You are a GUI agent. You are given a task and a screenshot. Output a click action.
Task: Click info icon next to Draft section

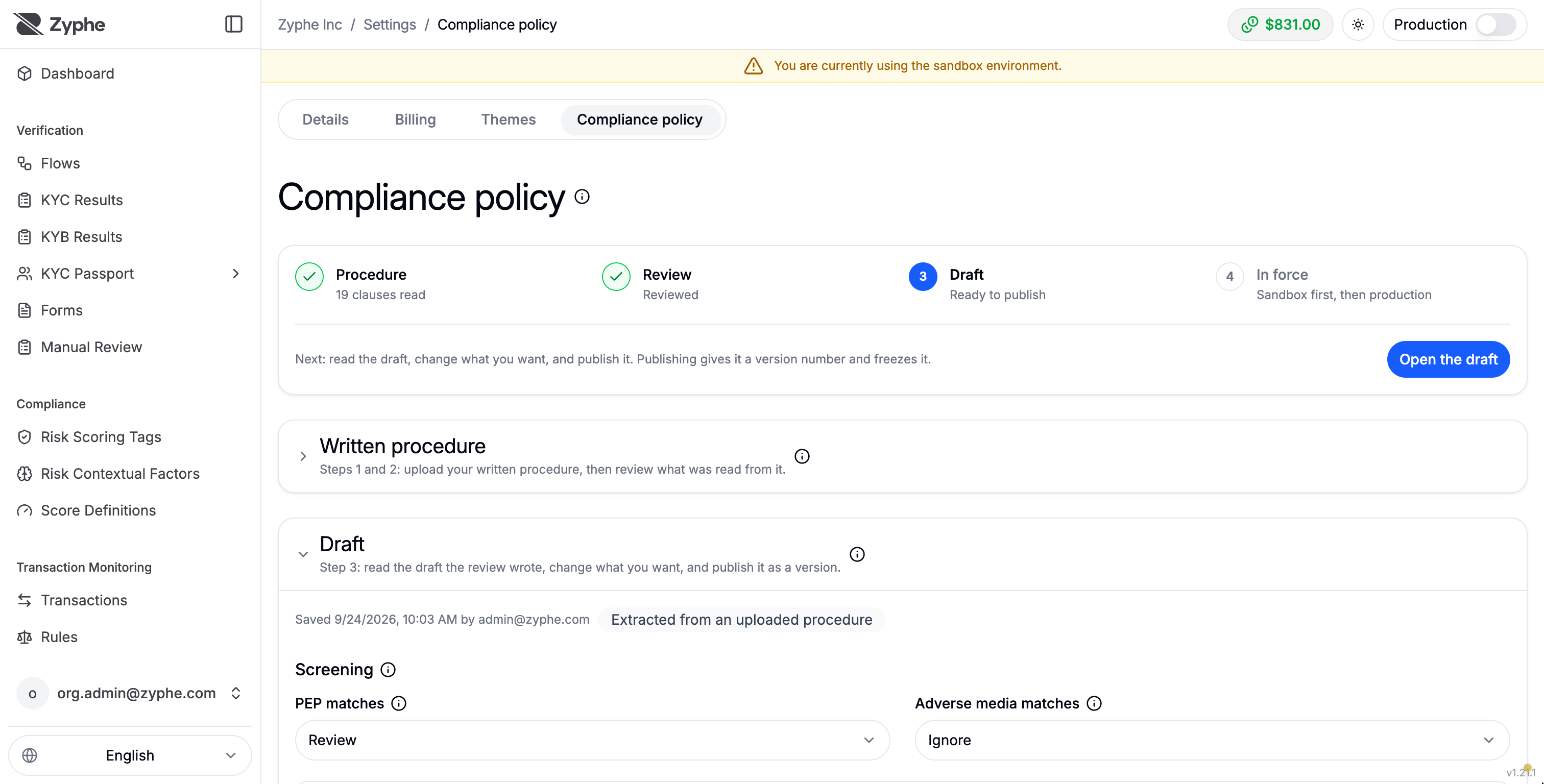tap(857, 554)
